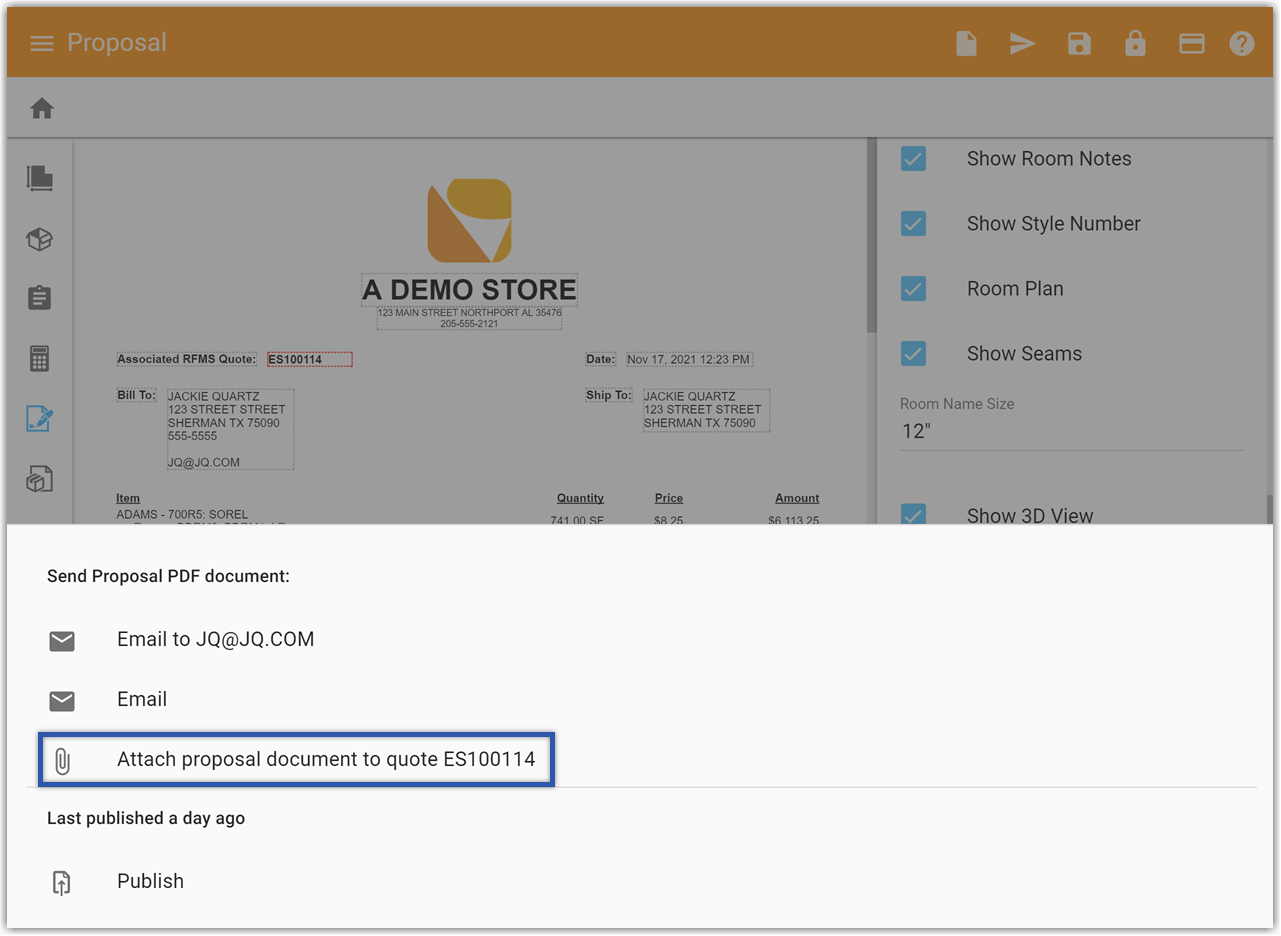Toggle the Show 3D View checkbox

(x=913, y=515)
